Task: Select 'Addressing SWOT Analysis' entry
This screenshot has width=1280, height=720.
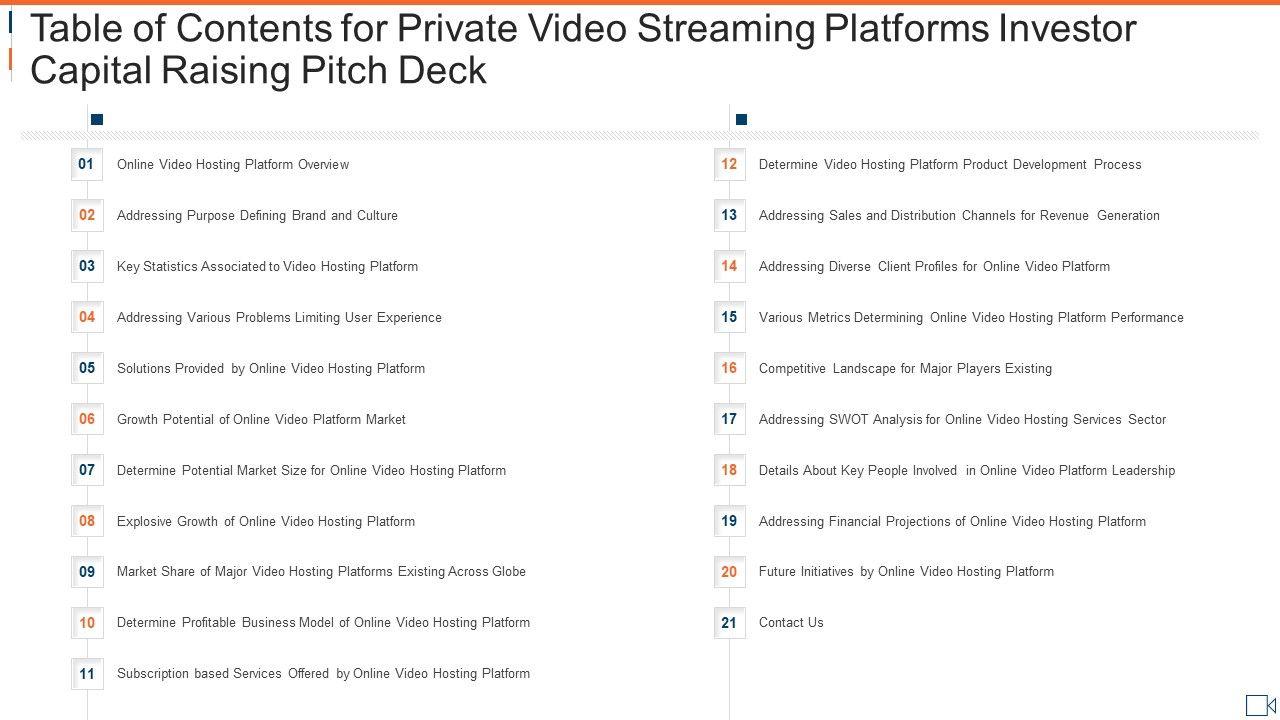Action: (x=962, y=419)
